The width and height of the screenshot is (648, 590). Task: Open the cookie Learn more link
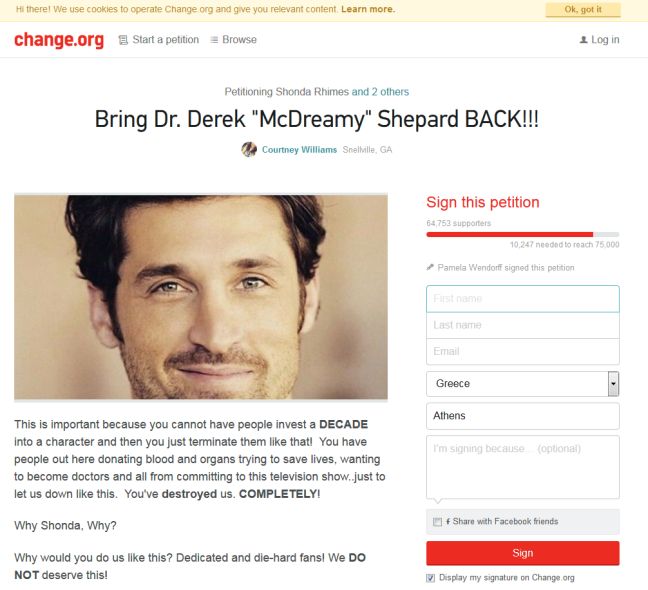[368, 9]
